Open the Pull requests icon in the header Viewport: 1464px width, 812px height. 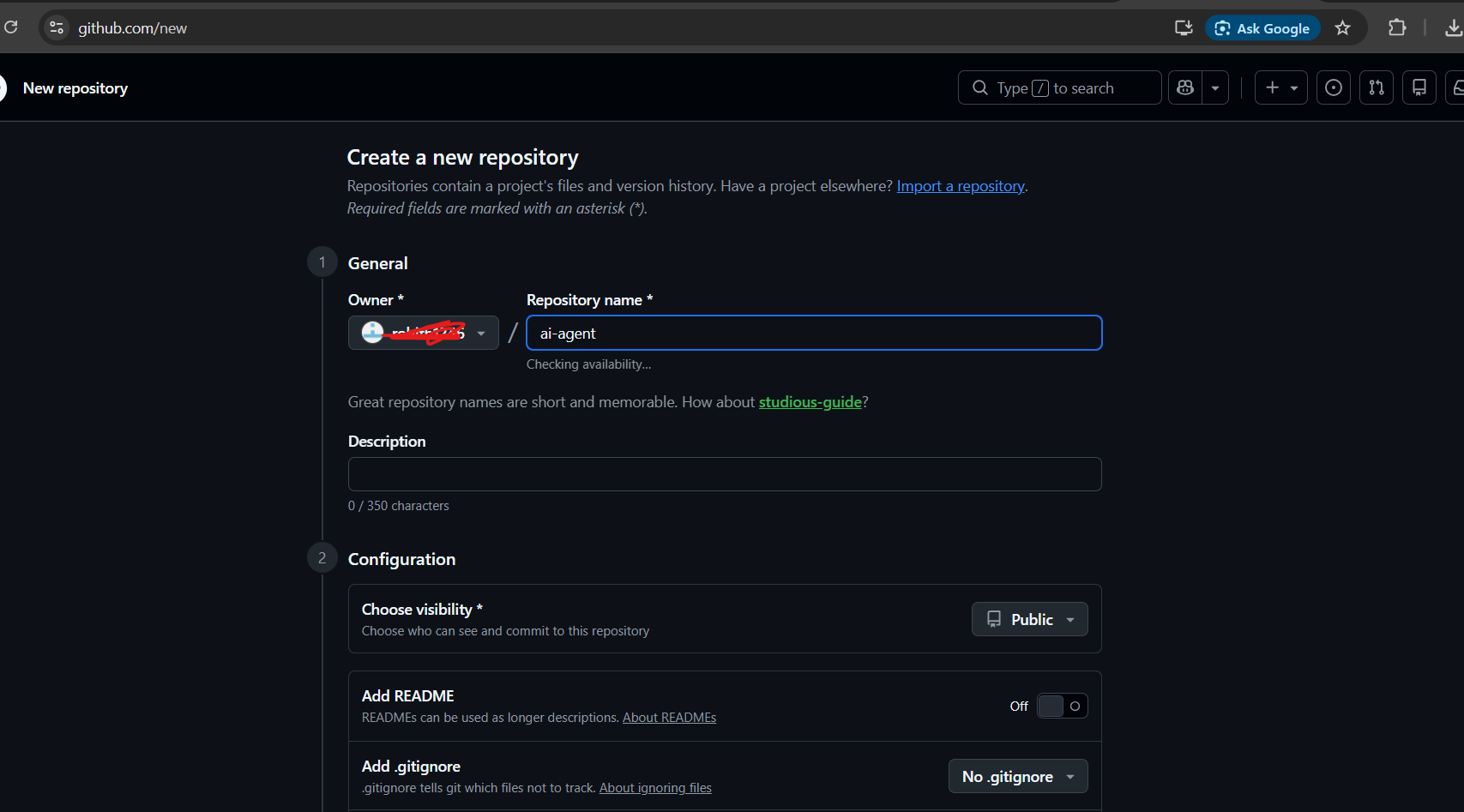[x=1377, y=87]
